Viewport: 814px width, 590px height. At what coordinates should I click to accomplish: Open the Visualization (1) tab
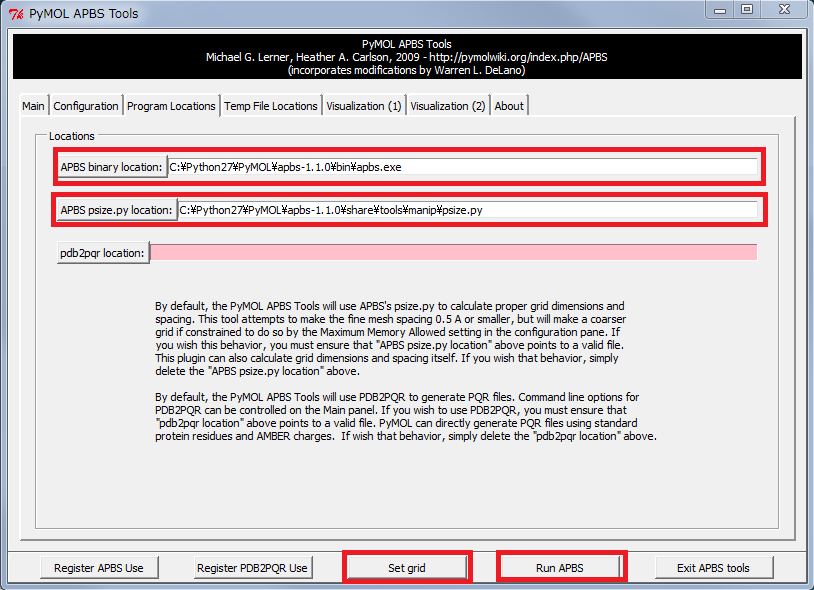(363, 106)
